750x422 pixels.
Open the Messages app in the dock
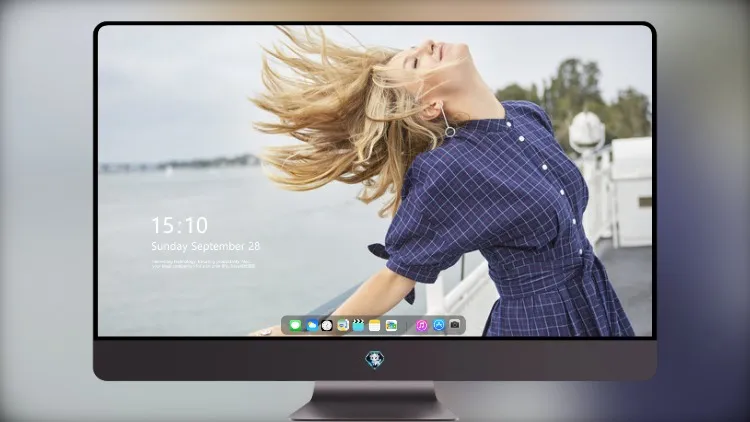pyautogui.click(x=295, y=326)
